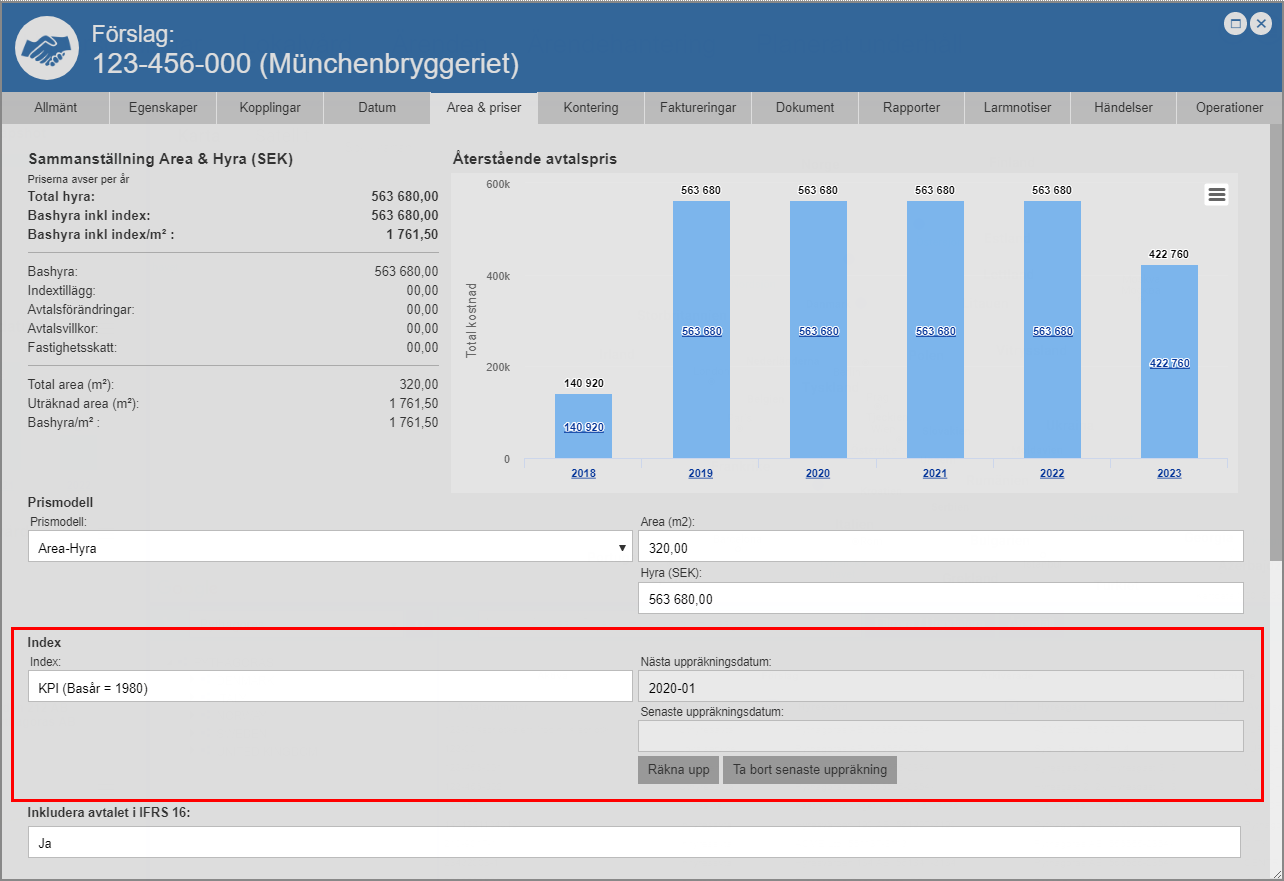Open the Index selection field
The width and height of the screenshot is (1284, 881).
click(x=330, y=687)
